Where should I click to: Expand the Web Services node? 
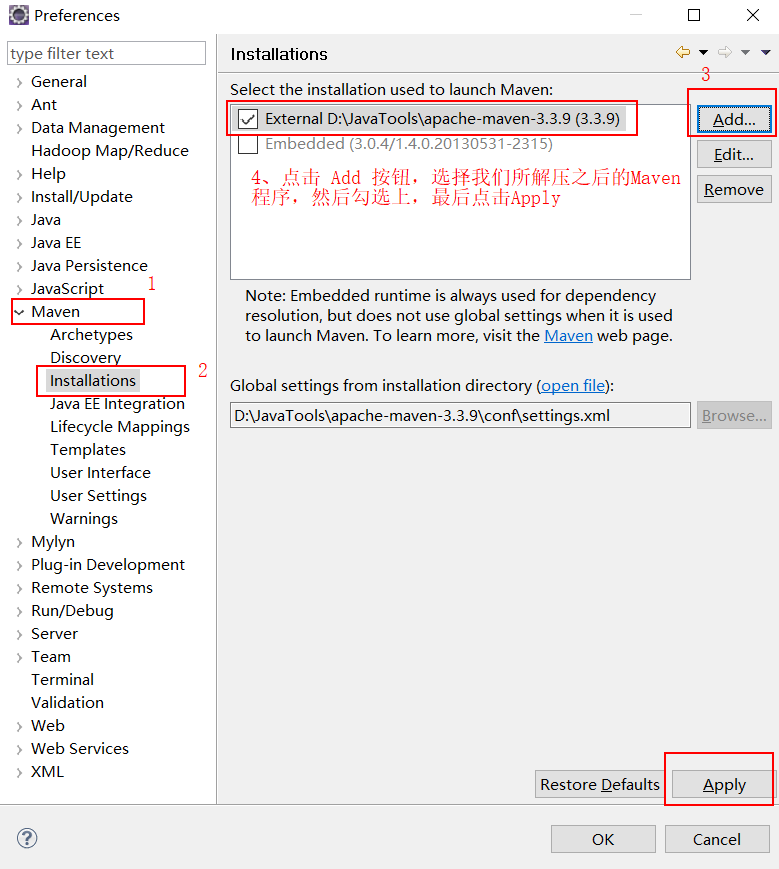[19, 749]
